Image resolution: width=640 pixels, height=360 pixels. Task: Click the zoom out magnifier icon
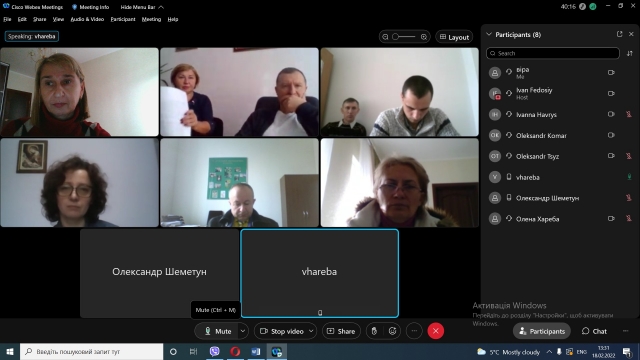(385, 37)
